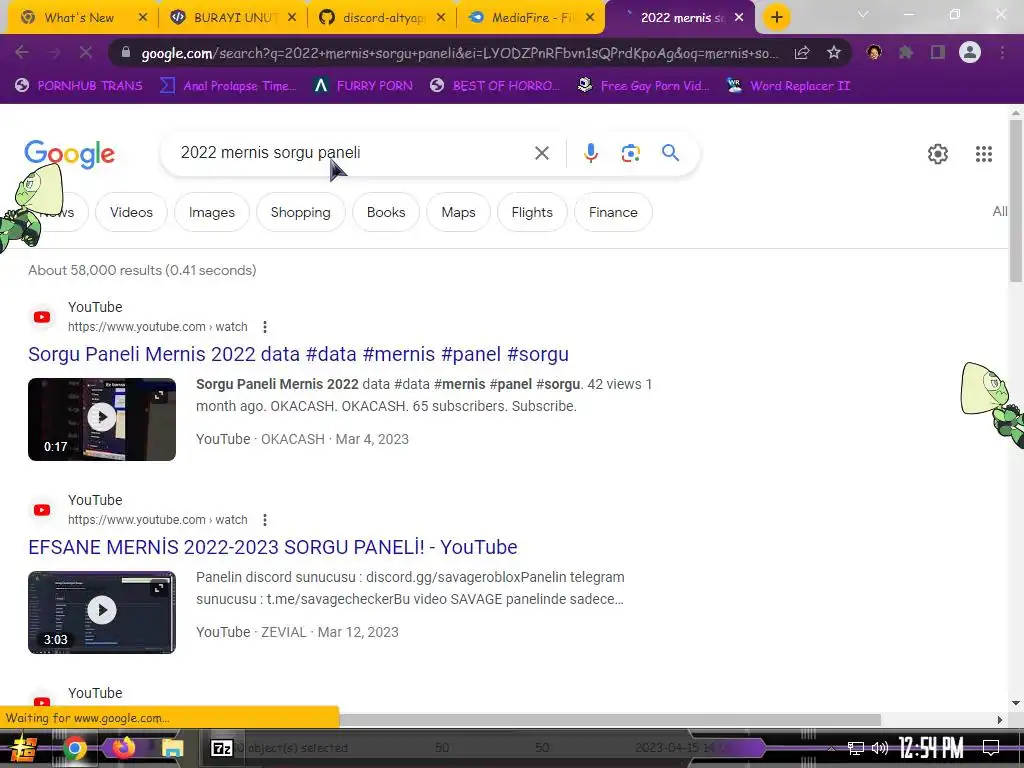Start voice search with microphone
This screenshot has height=768, width=1024.
590,153
